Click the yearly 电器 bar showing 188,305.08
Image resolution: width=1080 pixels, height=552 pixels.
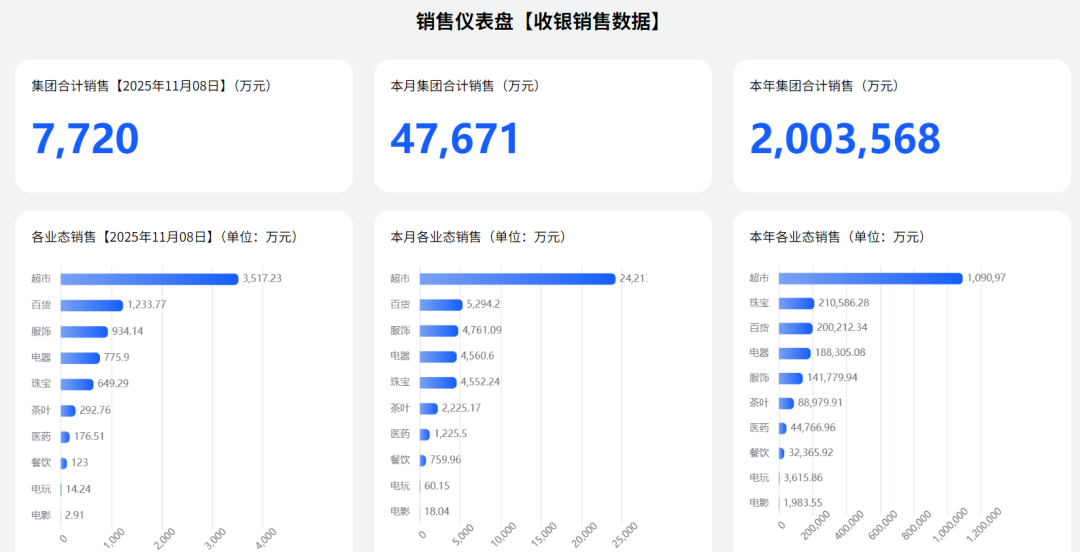(794, 353)
